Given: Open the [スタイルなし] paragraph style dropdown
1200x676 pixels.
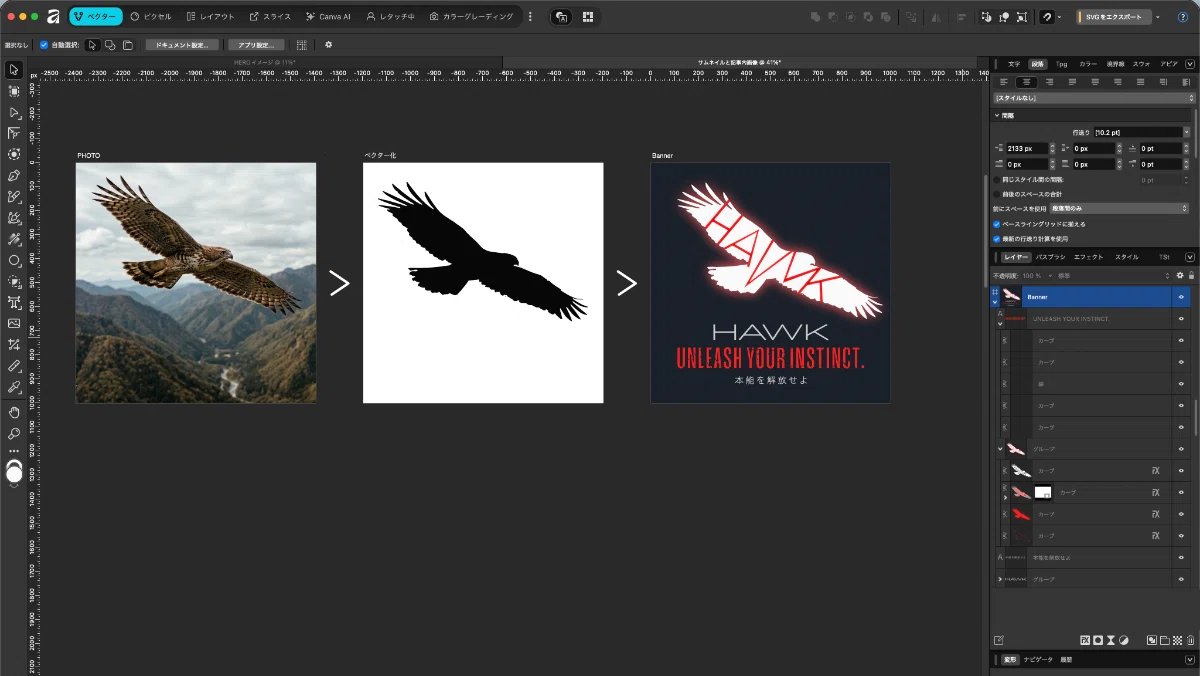Looking at the screenshot, I should pyautogui.click(x=1094, y=98).
